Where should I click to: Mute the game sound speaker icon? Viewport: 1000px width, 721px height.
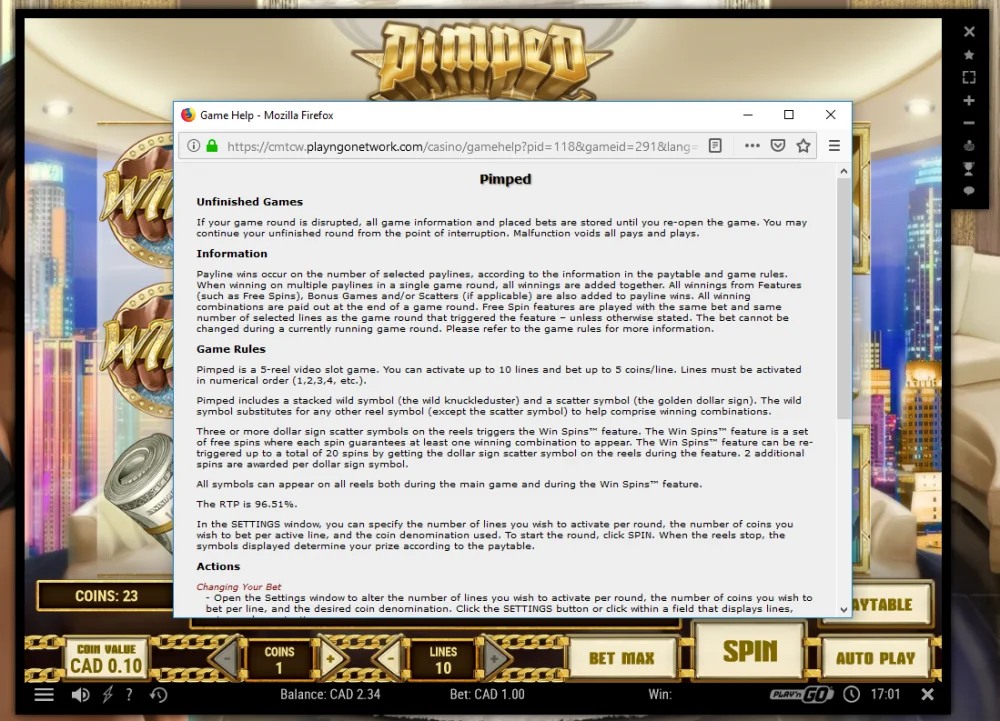[x=80, y=694]
